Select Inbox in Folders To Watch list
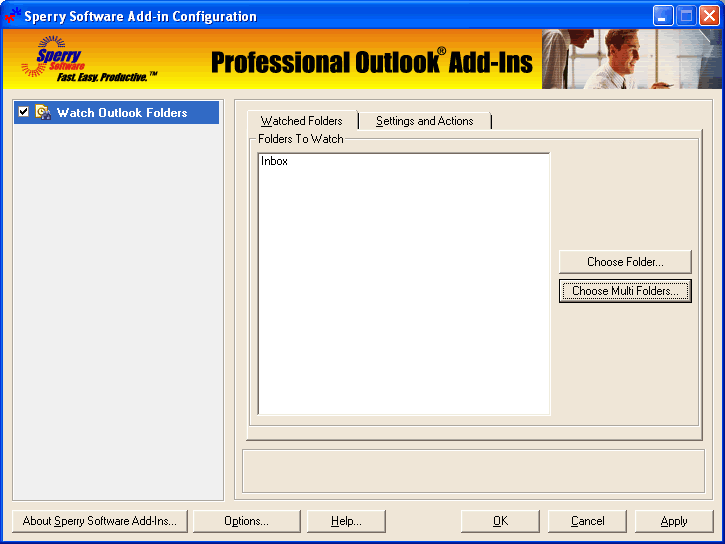 [274, 161]
